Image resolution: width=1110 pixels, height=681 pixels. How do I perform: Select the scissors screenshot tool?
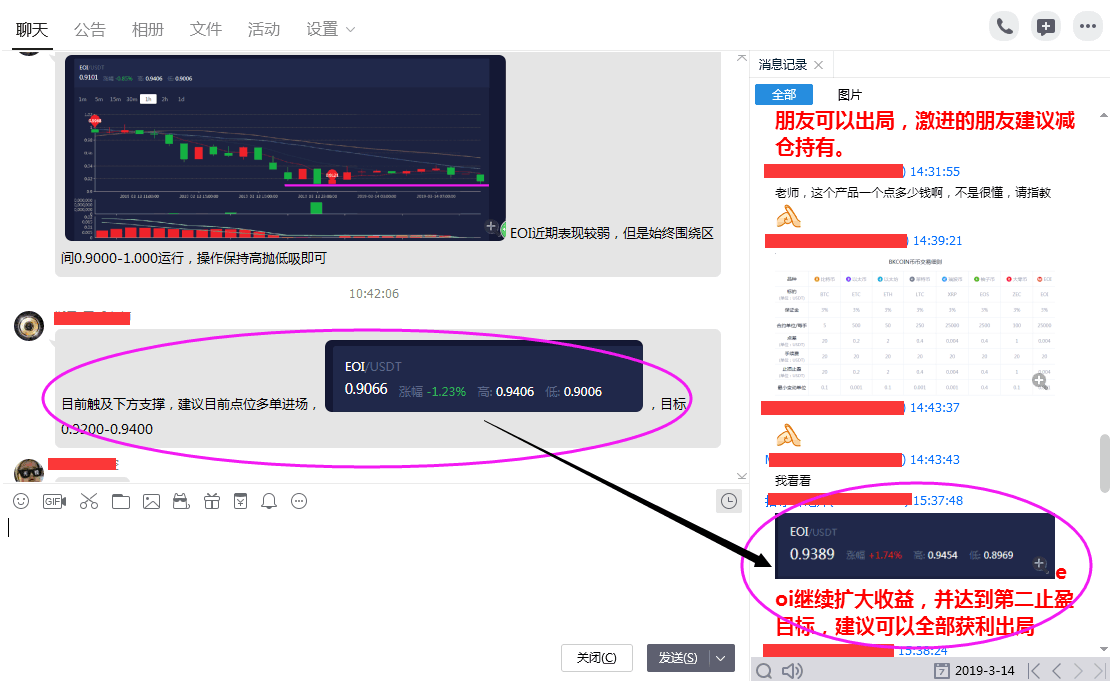[89, 501]
